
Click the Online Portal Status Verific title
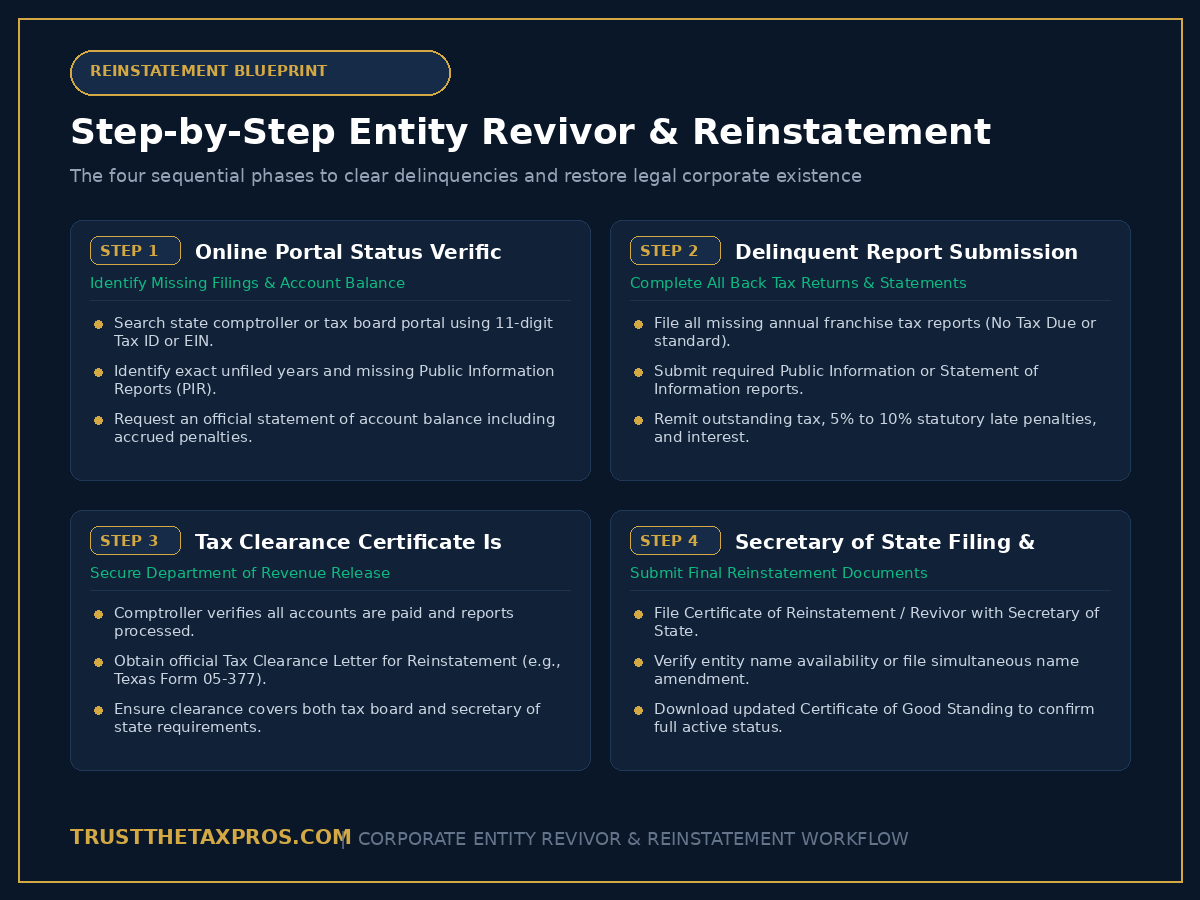(x=348, y=252)
